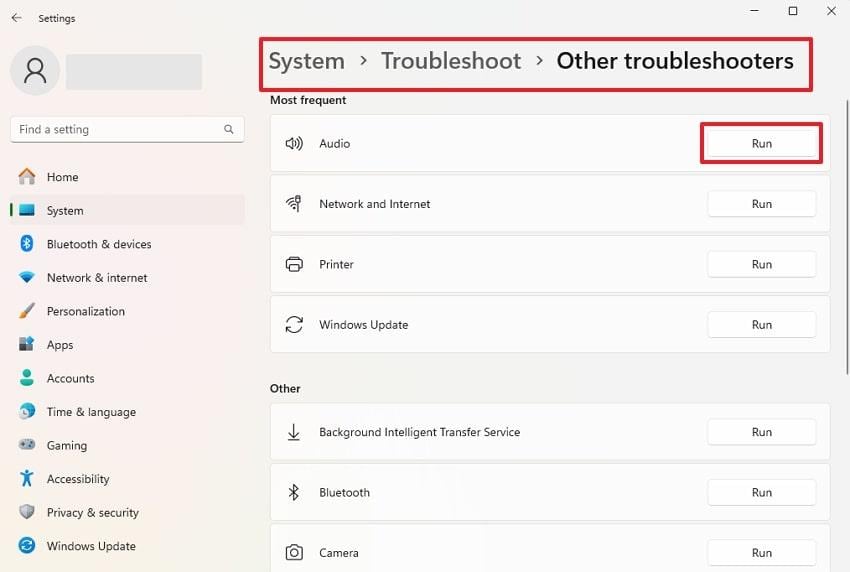The width and height of the screenshot is (850, 572).
Task: Click System in the breadcrumb
Action: [x=307, y=61]
